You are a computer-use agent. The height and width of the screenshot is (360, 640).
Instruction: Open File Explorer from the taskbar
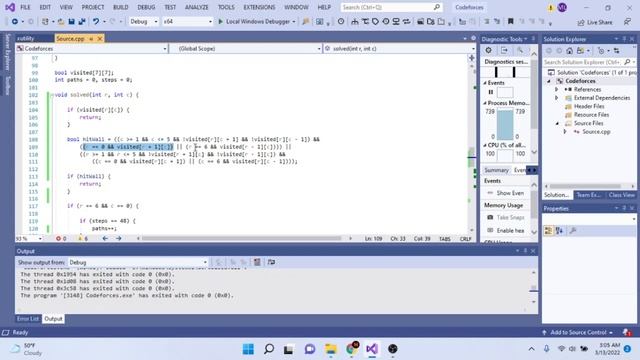coord(331,349)
